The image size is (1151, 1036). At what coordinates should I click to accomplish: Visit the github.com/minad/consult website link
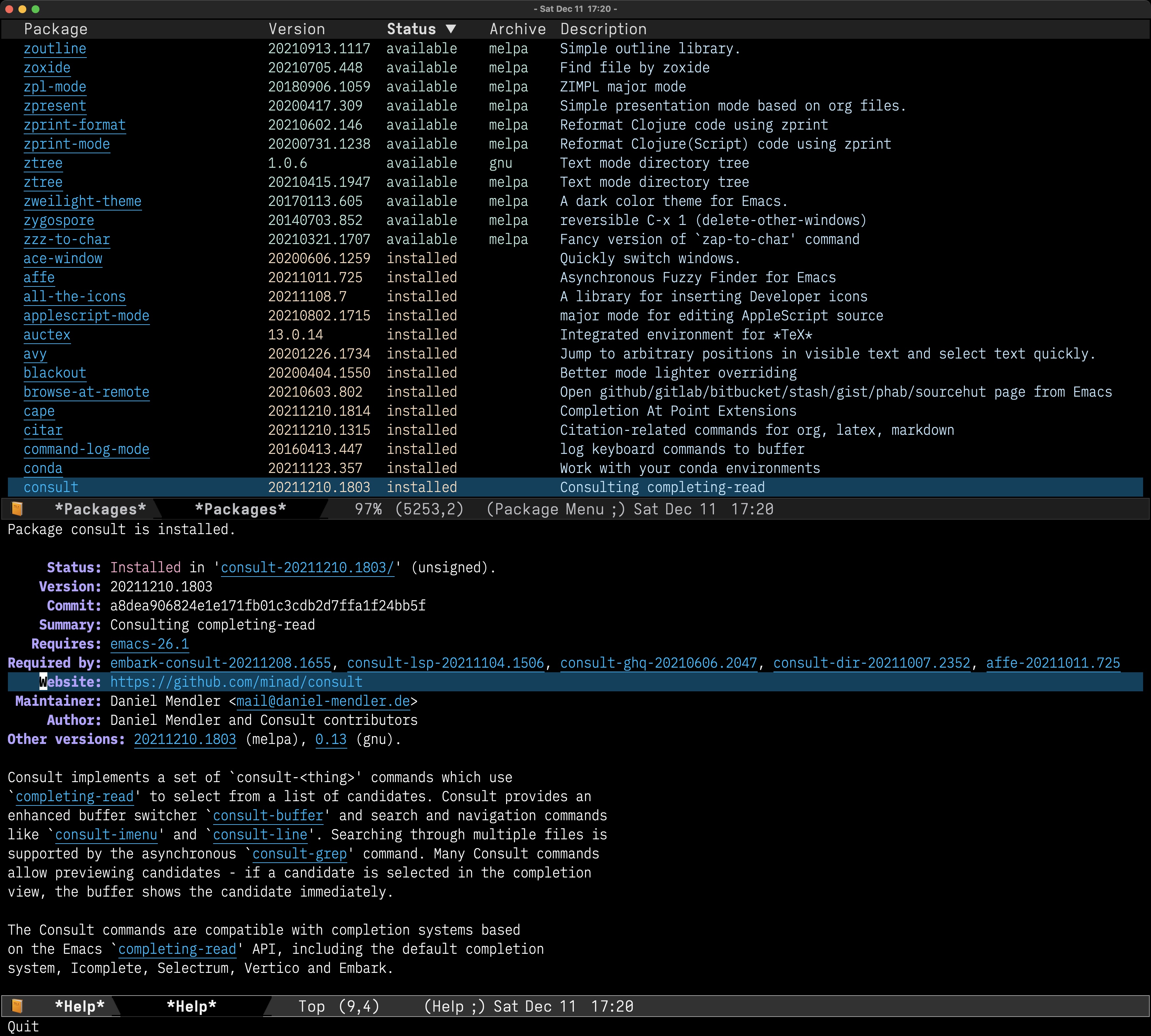[x=236, y=682]
